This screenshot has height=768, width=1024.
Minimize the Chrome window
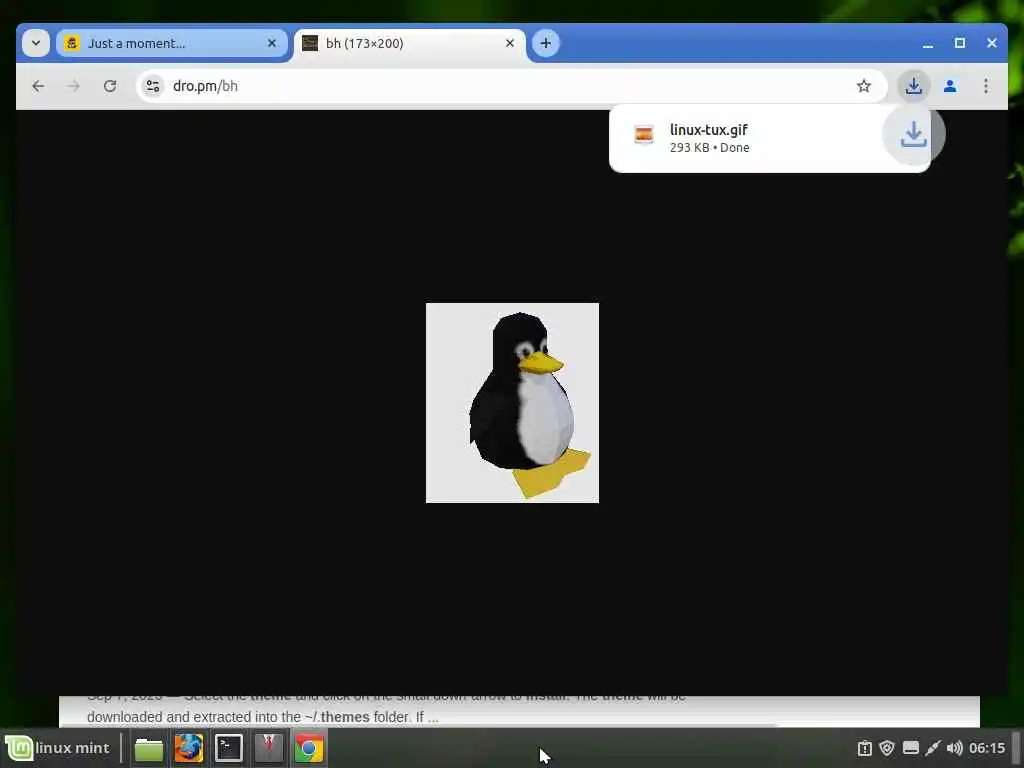click(927, 43)
